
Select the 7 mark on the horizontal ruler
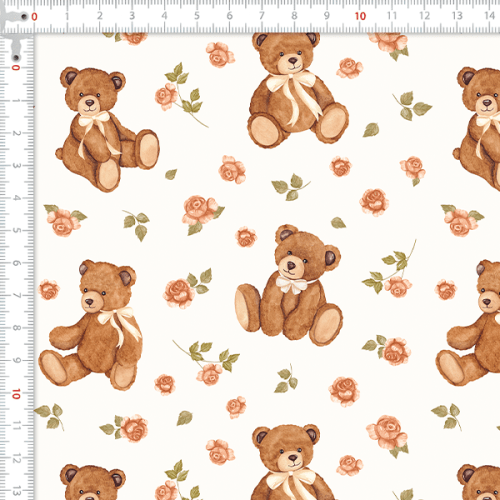(x=262, y=16)
